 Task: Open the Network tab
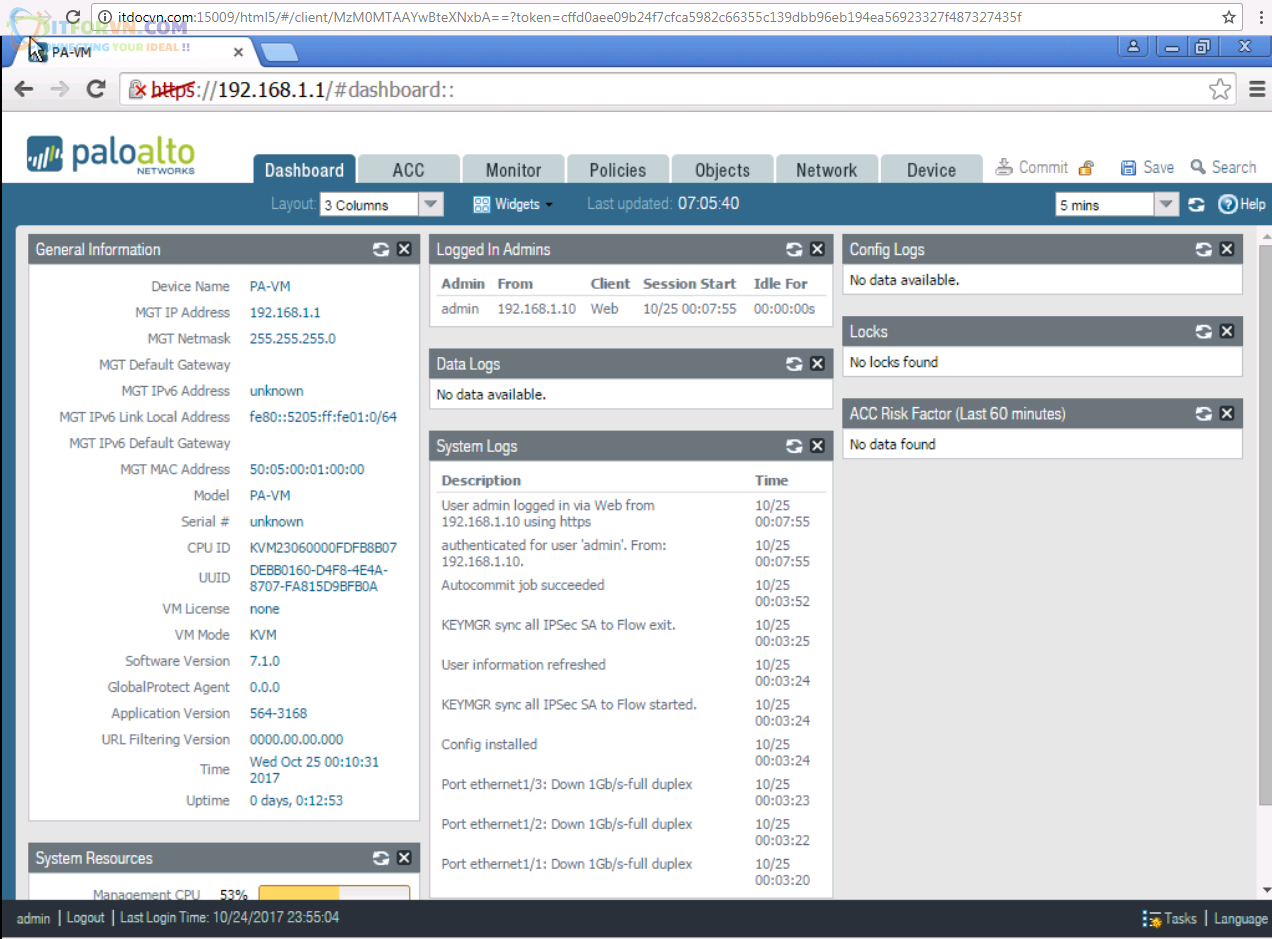[x=826, y=170]
